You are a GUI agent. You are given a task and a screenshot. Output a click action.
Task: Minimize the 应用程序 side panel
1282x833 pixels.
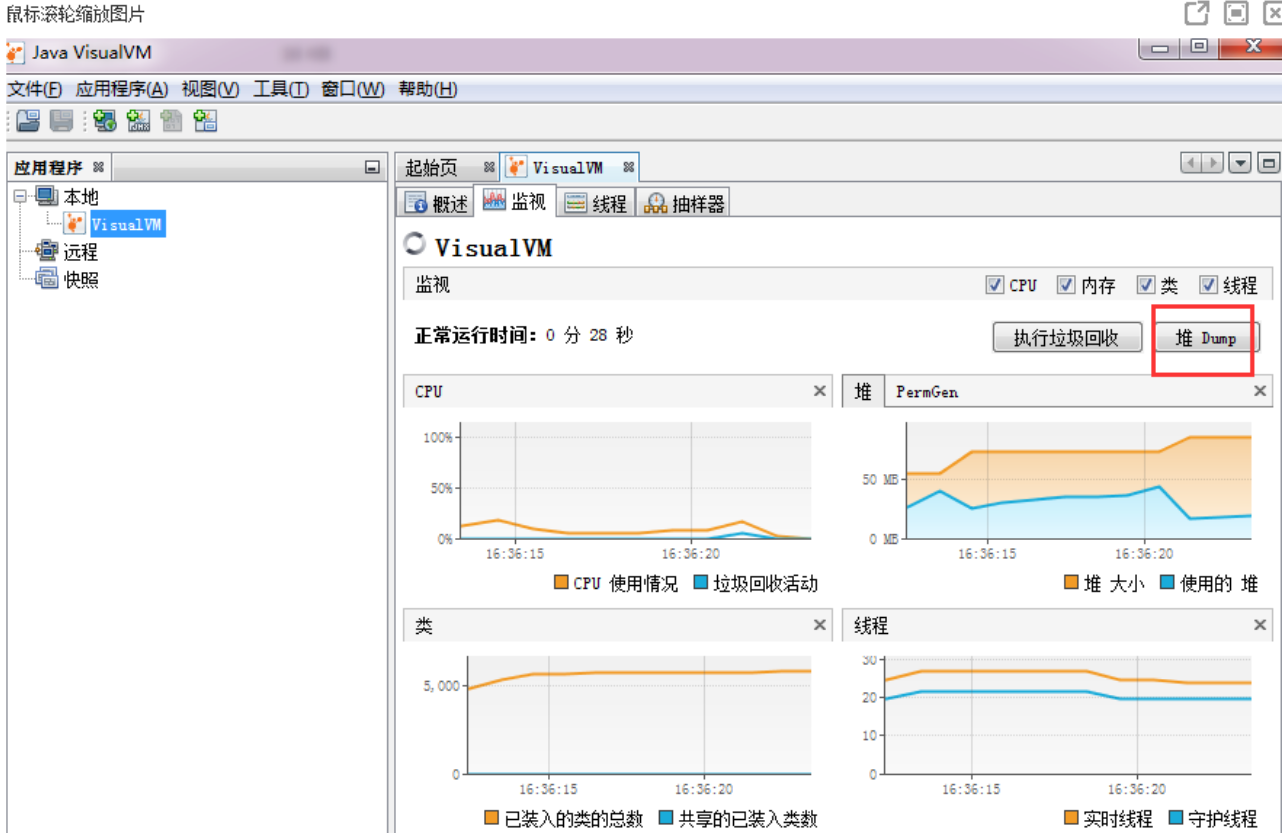[x=372, y=167]
